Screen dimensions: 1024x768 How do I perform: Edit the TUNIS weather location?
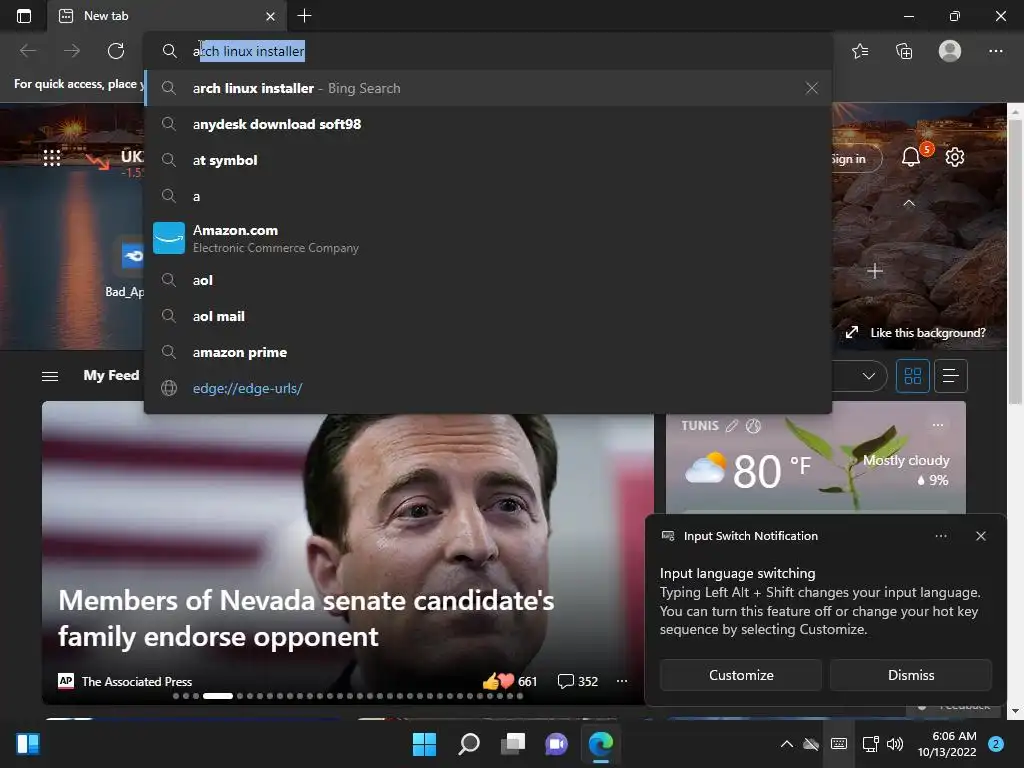732,426
